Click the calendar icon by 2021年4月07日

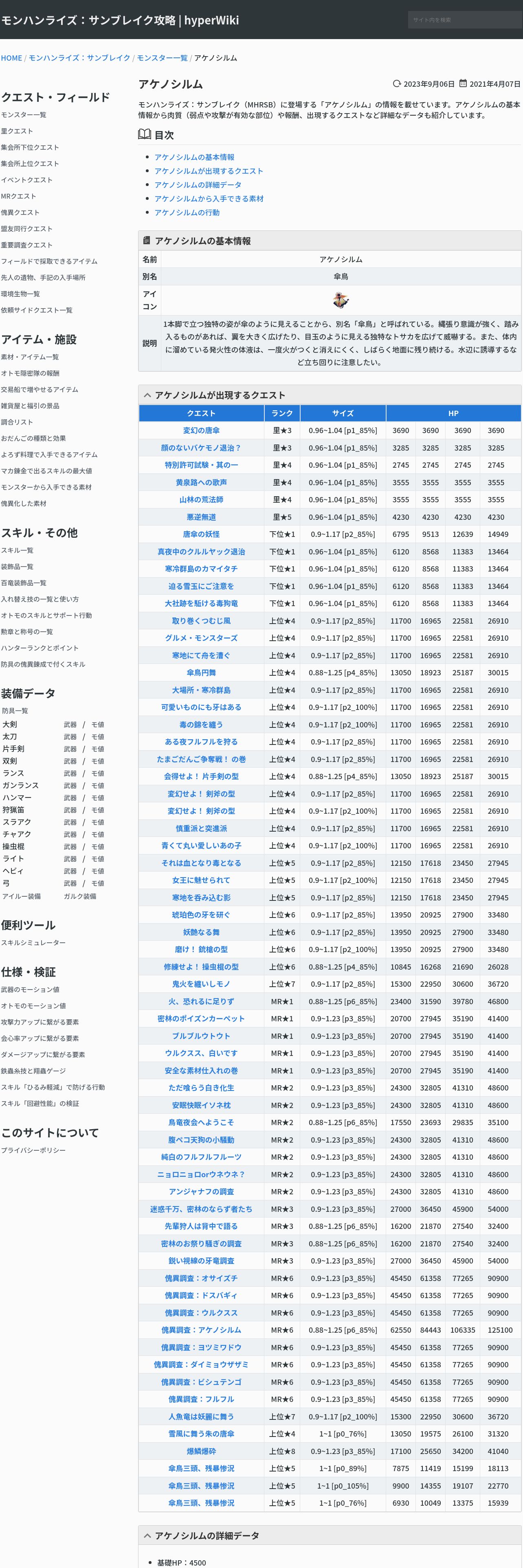[463, 83]
